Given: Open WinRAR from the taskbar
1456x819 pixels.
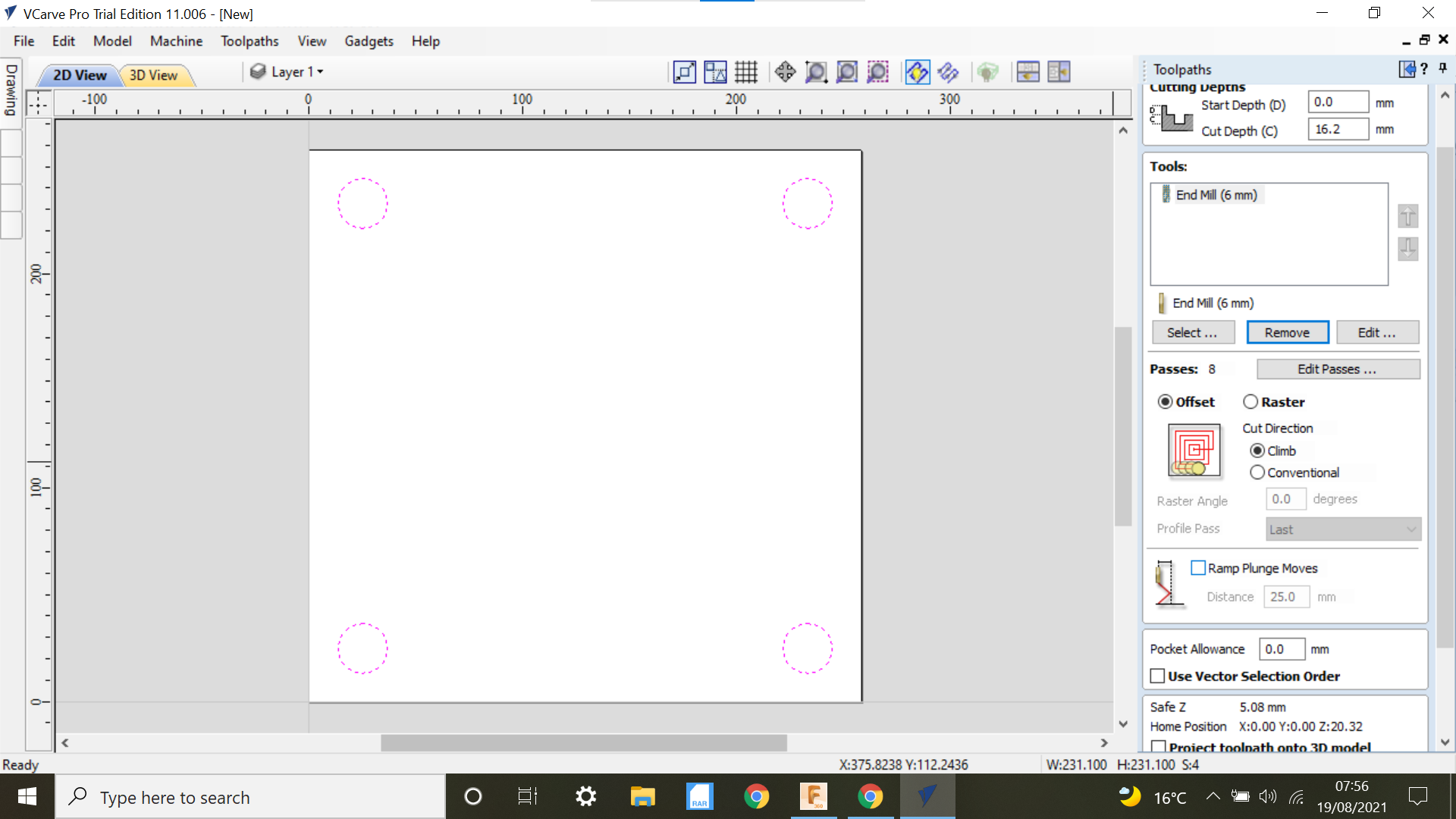Looking at the screenshot, I should [x=699, y=797].
